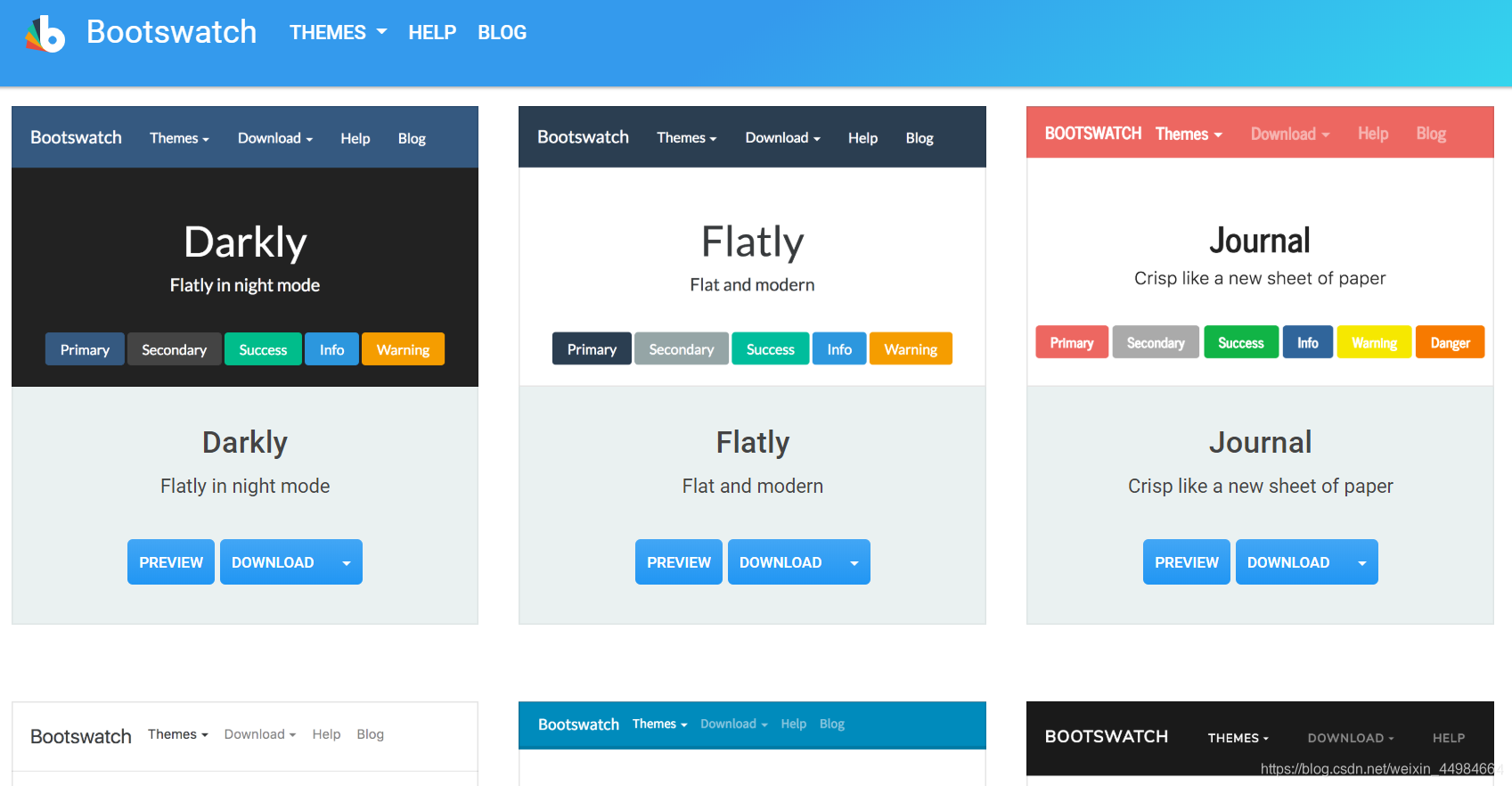The height and width of the screenshot is (786, 1512).
Task: Click 'Flatly in night mode' card description
Action: (245, 486)
